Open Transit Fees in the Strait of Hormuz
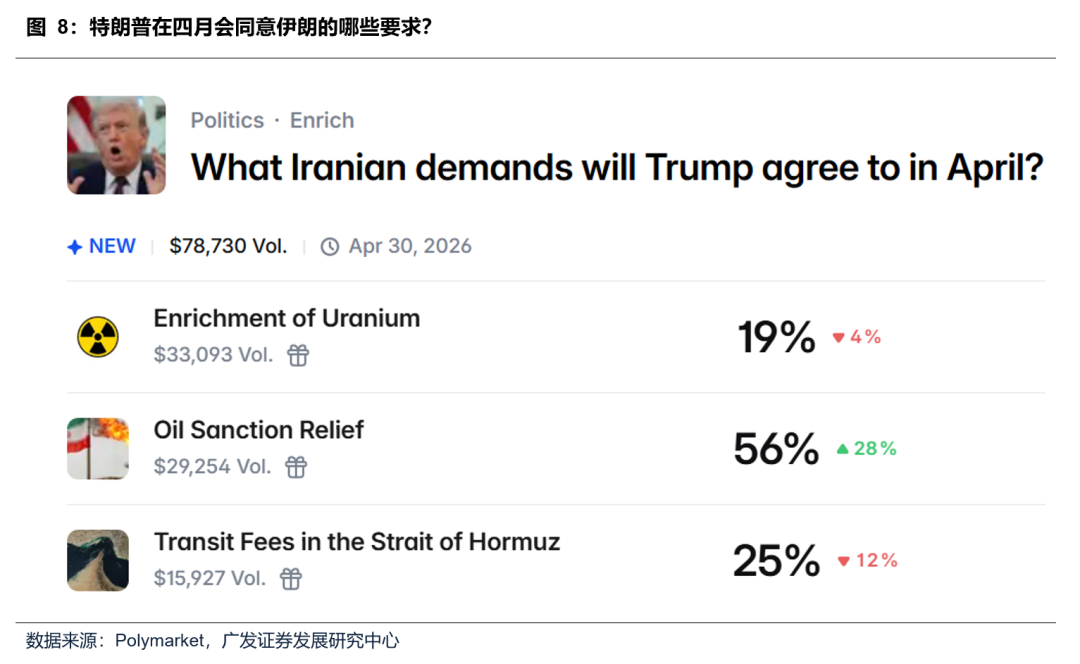This screenshot has width=1080, height=664. [x=356, y=542]
